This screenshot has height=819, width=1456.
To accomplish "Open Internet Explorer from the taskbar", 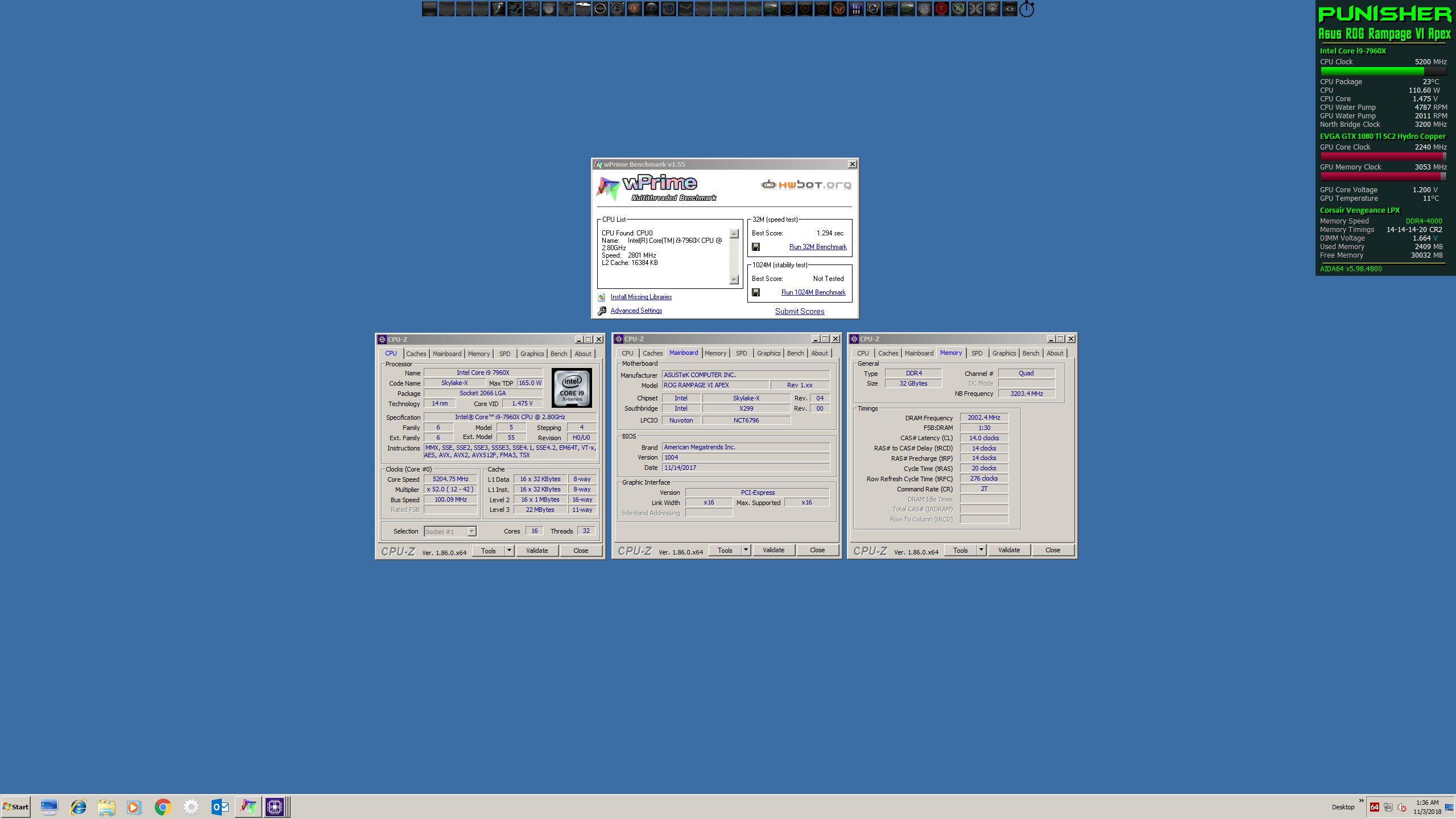I will (x=78, y=806).
